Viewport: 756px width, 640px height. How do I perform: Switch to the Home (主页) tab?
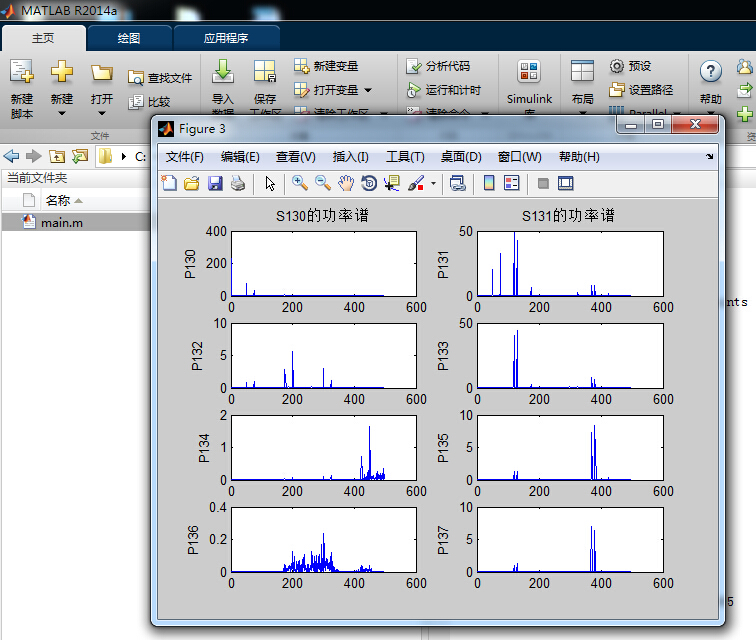[x=43, y=38]
